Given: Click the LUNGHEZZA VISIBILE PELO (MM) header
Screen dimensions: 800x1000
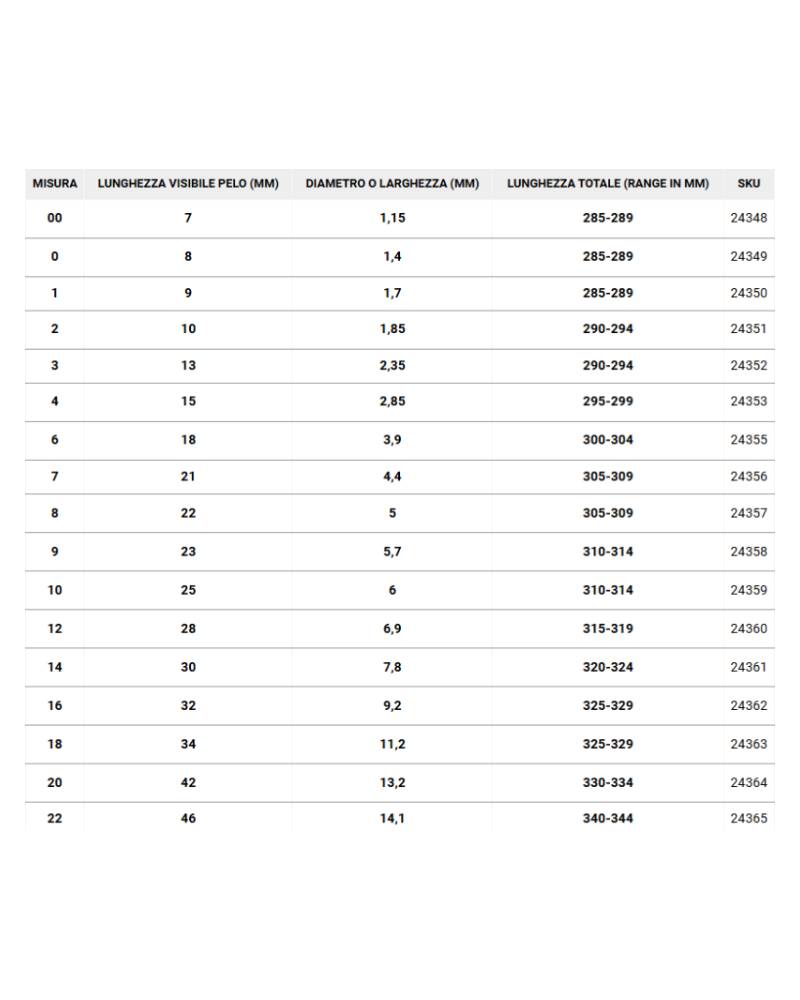Looking at the screenshot, I should [188, 184].
